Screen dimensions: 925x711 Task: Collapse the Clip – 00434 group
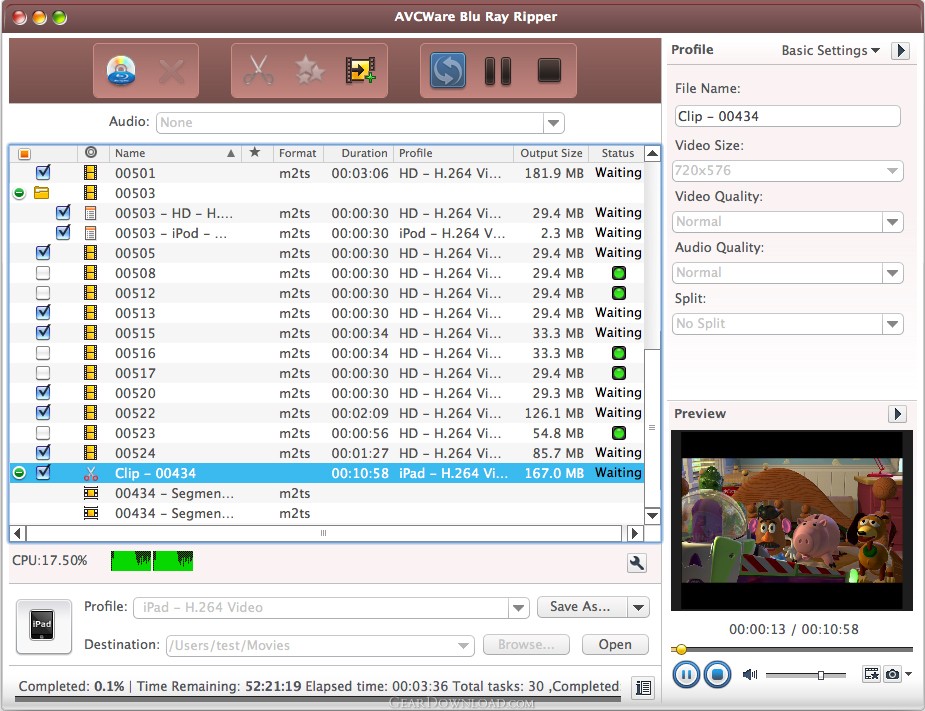click(x=19, y=473)
